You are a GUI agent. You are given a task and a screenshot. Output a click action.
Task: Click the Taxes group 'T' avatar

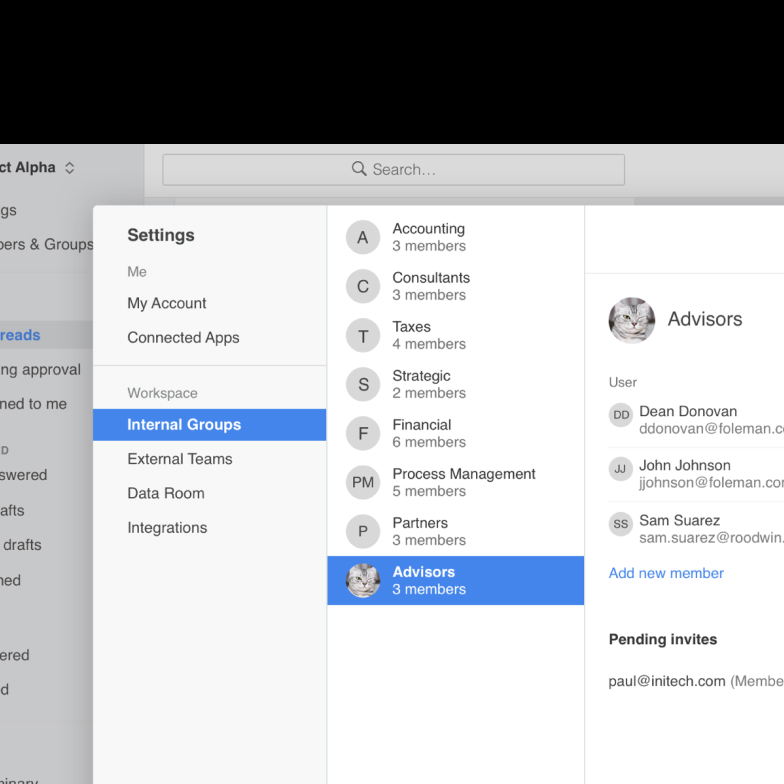(363, 336)
